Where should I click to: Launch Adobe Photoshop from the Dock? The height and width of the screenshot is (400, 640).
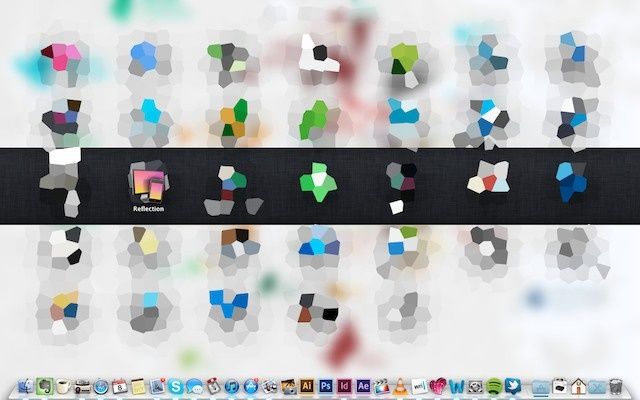point(326,386)
